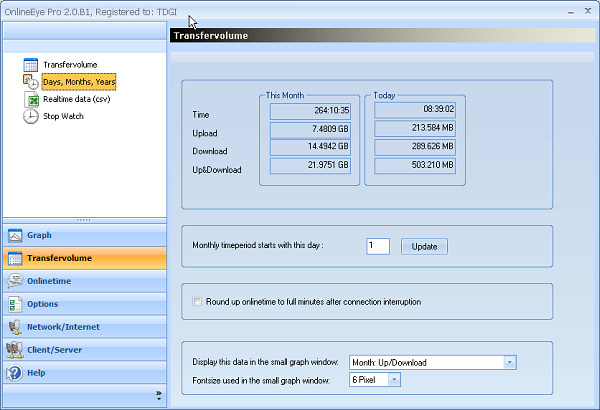Click the Graph chart icon in the sidebar
The width and height of the screenshot is (600, 410).
(x=15, y=235)
